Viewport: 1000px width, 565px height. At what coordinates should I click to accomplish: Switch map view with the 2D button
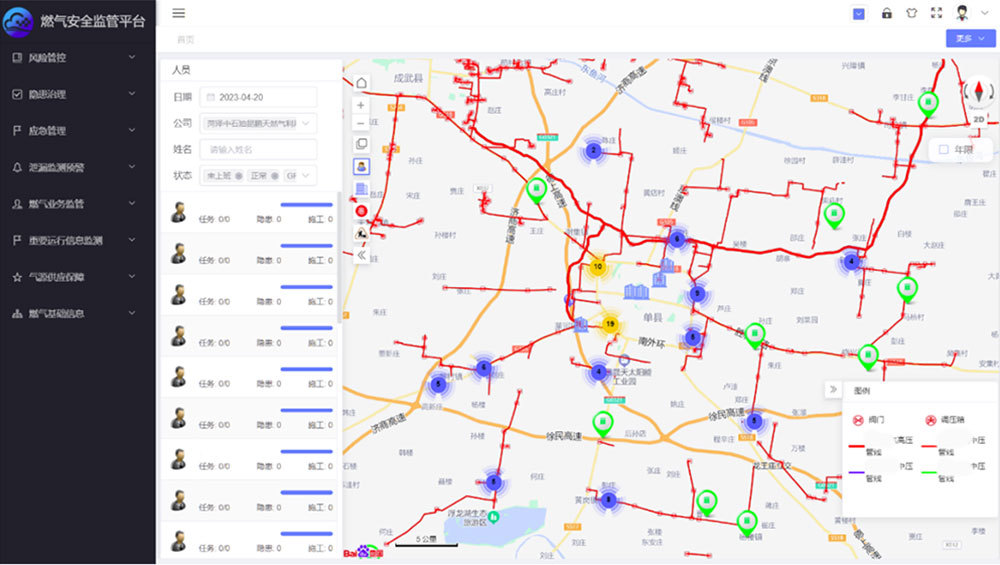pyautogui.click(x=978, y=119)
